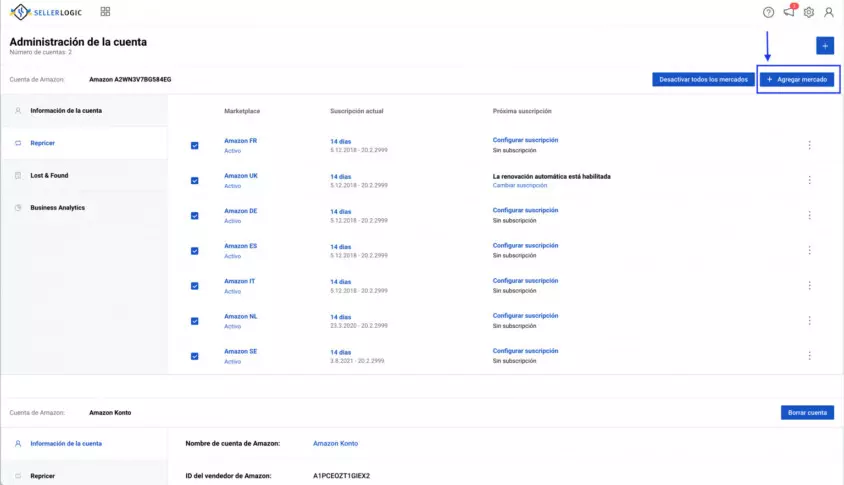Open Configurar suscripción for Amazon FR

(x=525, y=140)
